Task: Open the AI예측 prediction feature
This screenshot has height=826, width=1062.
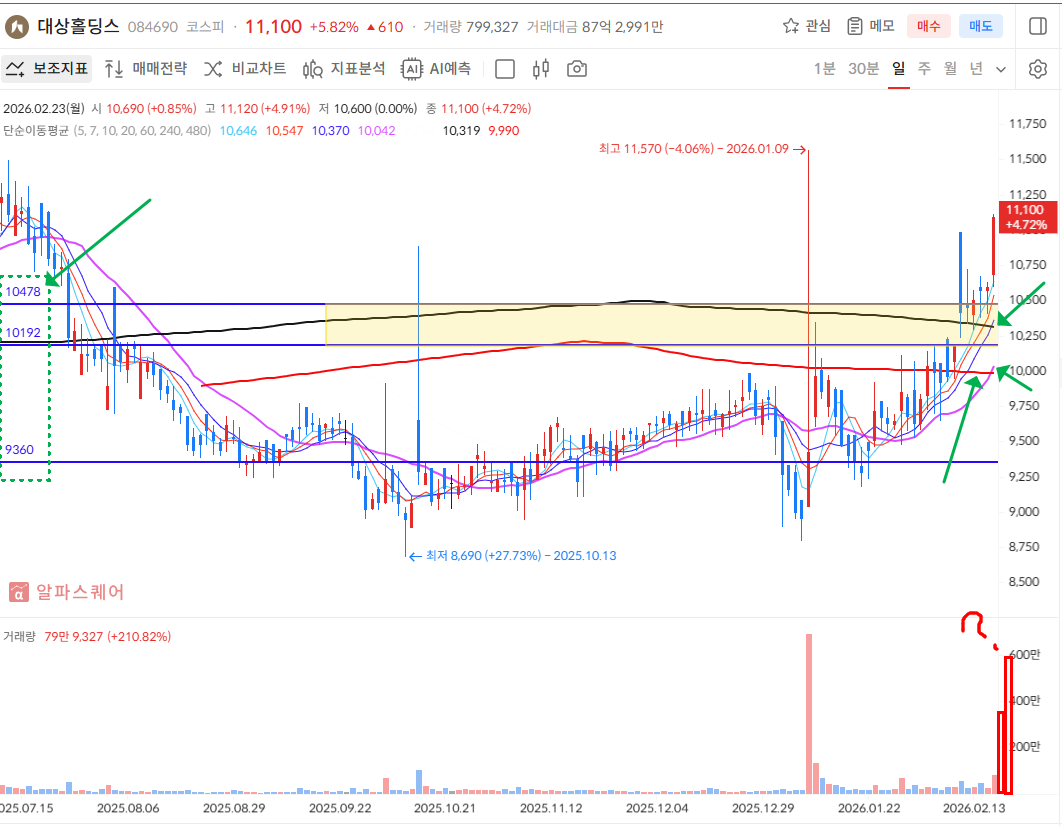Action: [x=436, y=69]
